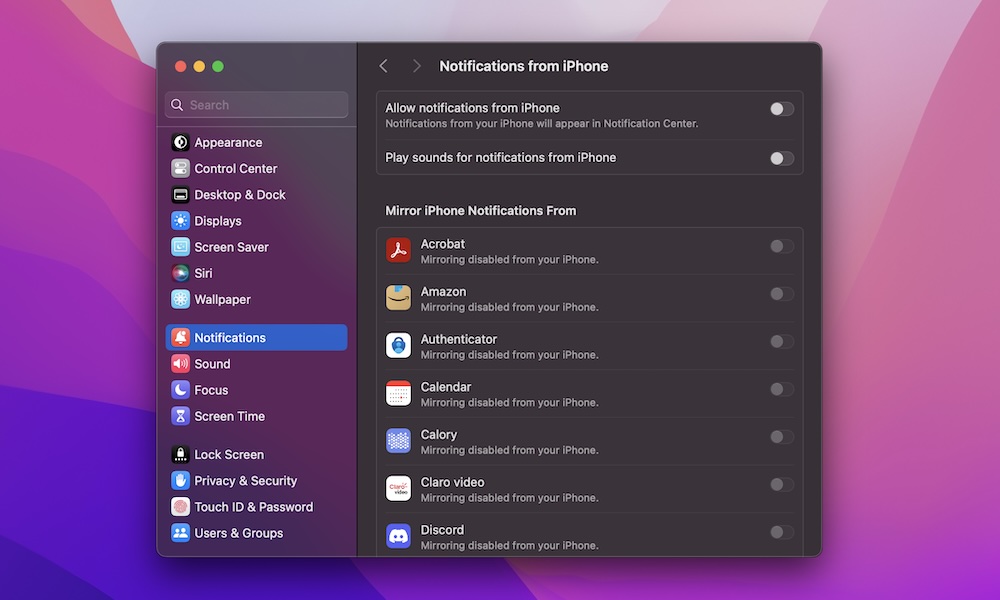This screenshot has height=600, width=1000.
Task: Click the Discord app icon
Action: coord(398,537)
